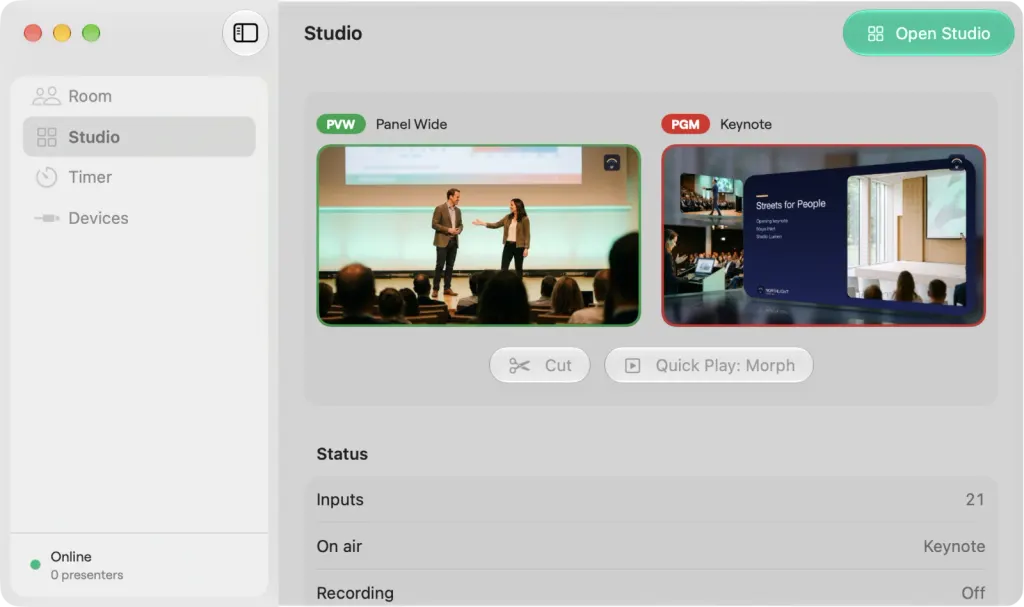Click the Recording value Off
The width and height of the screenshot is (1024, 607).
[973, 593]
